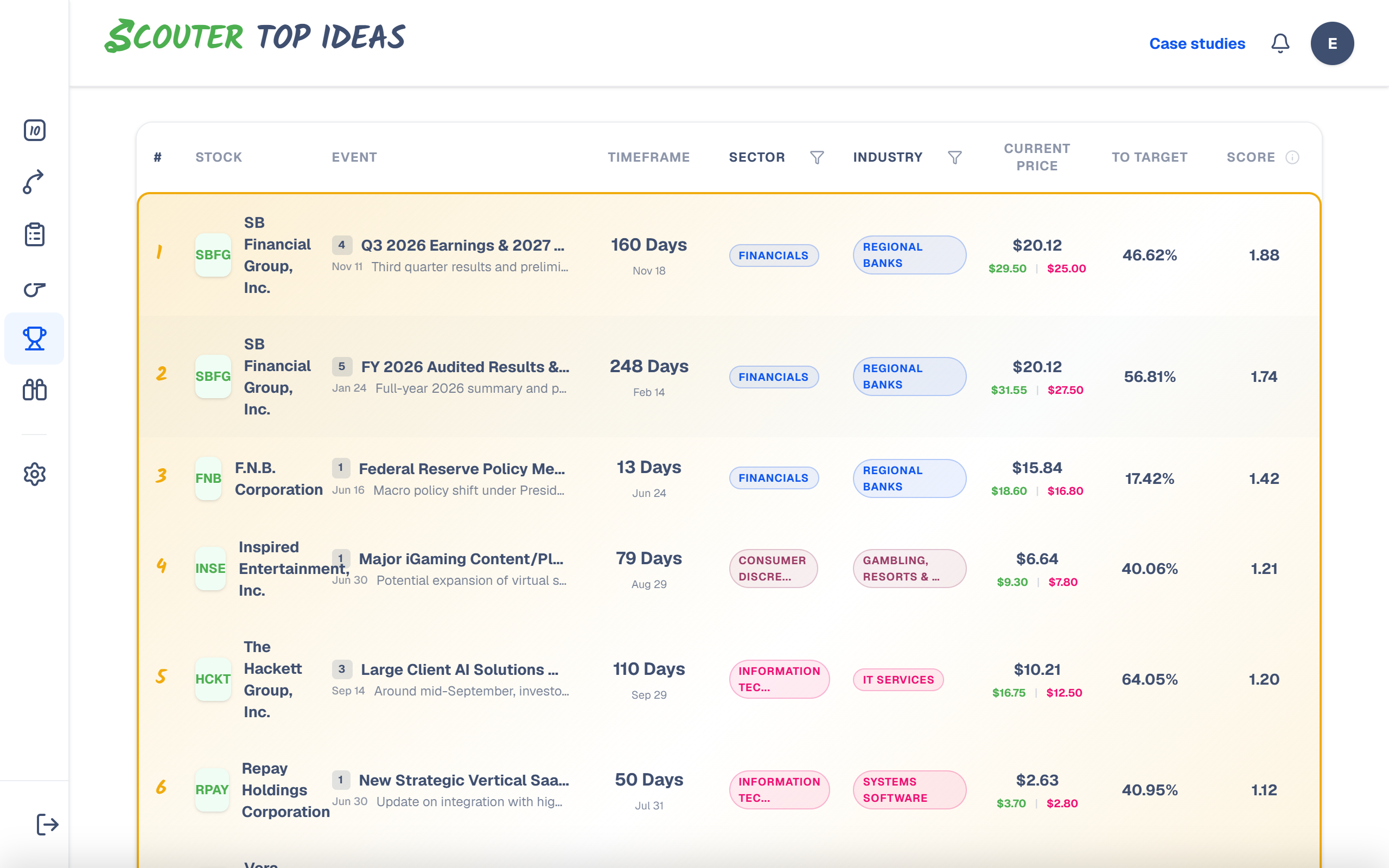Click Information Tec... tag in Hackett row
The image size is (1389, 868).
[779, 679]
